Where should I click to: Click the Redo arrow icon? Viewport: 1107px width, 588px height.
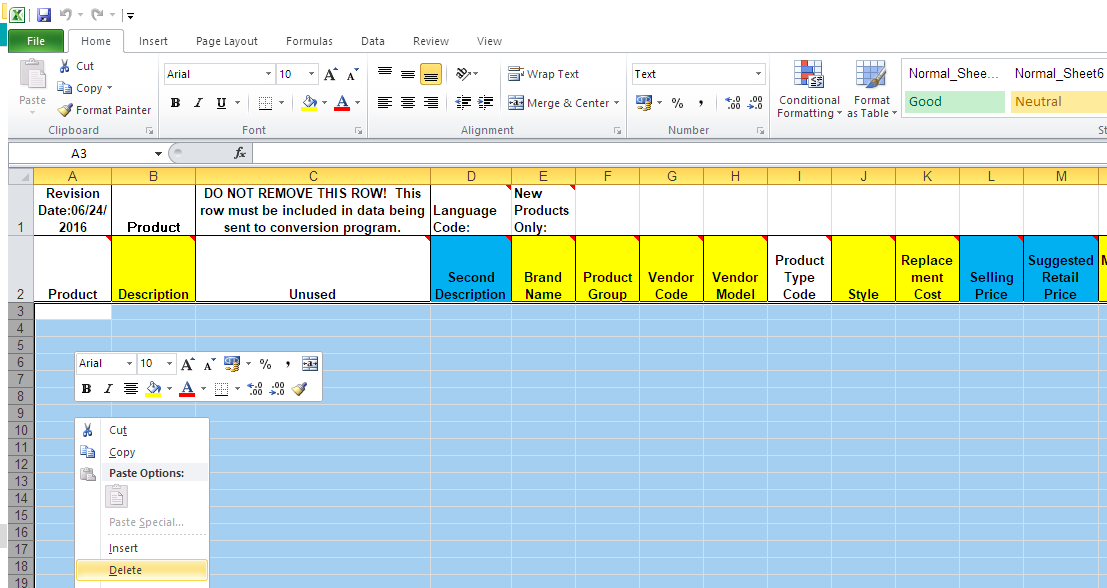coord(97,14)
